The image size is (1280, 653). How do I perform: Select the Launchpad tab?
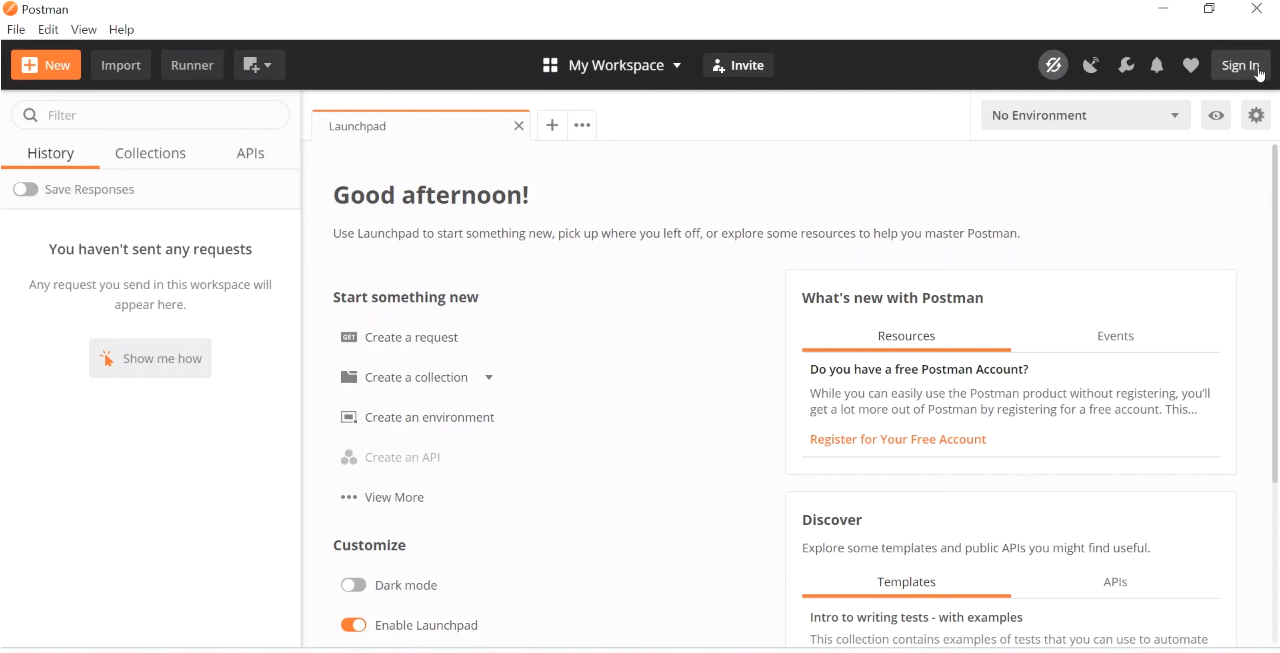tap(421, 126)
